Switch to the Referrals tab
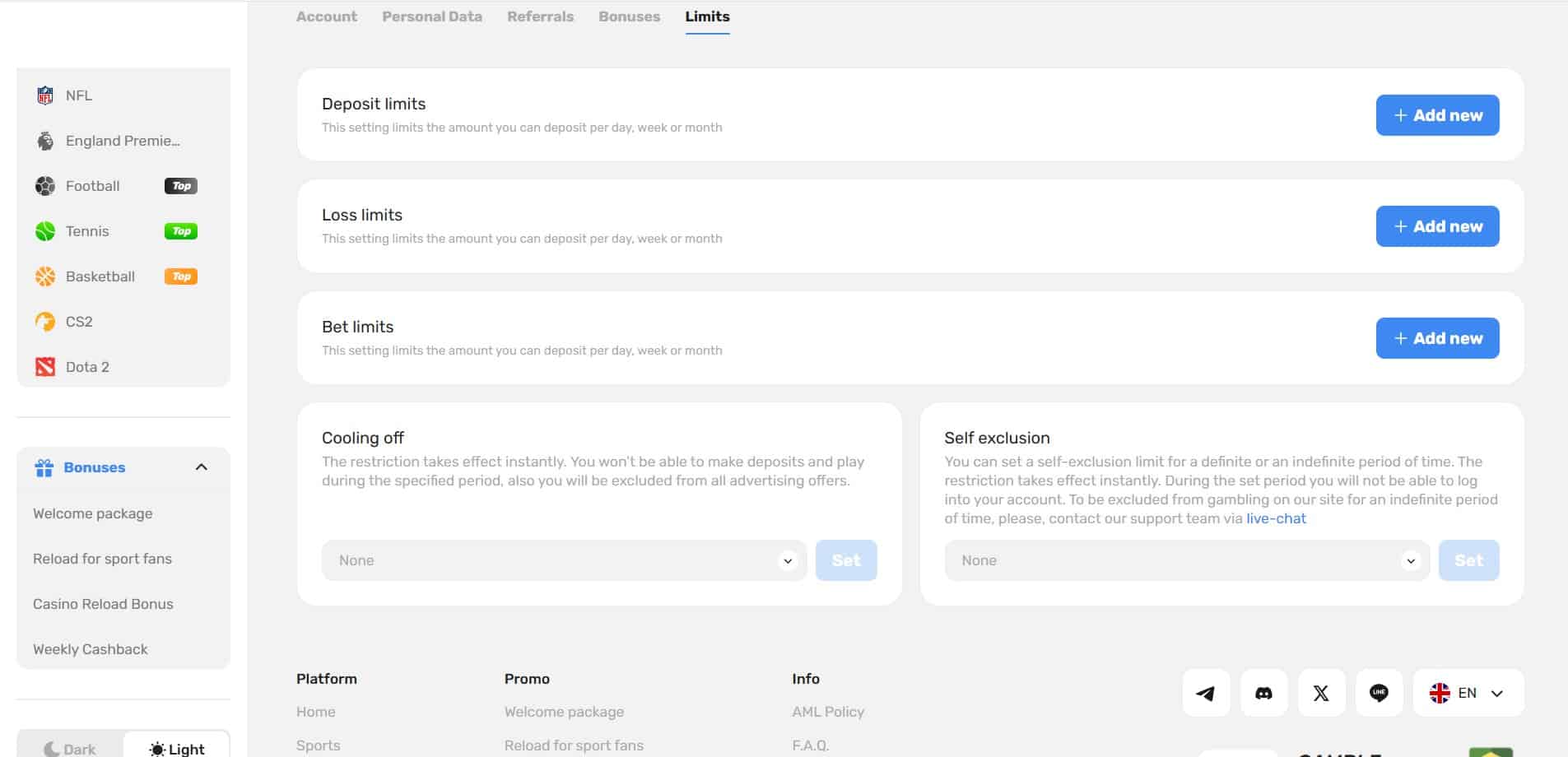 click(x=540, y=16)
